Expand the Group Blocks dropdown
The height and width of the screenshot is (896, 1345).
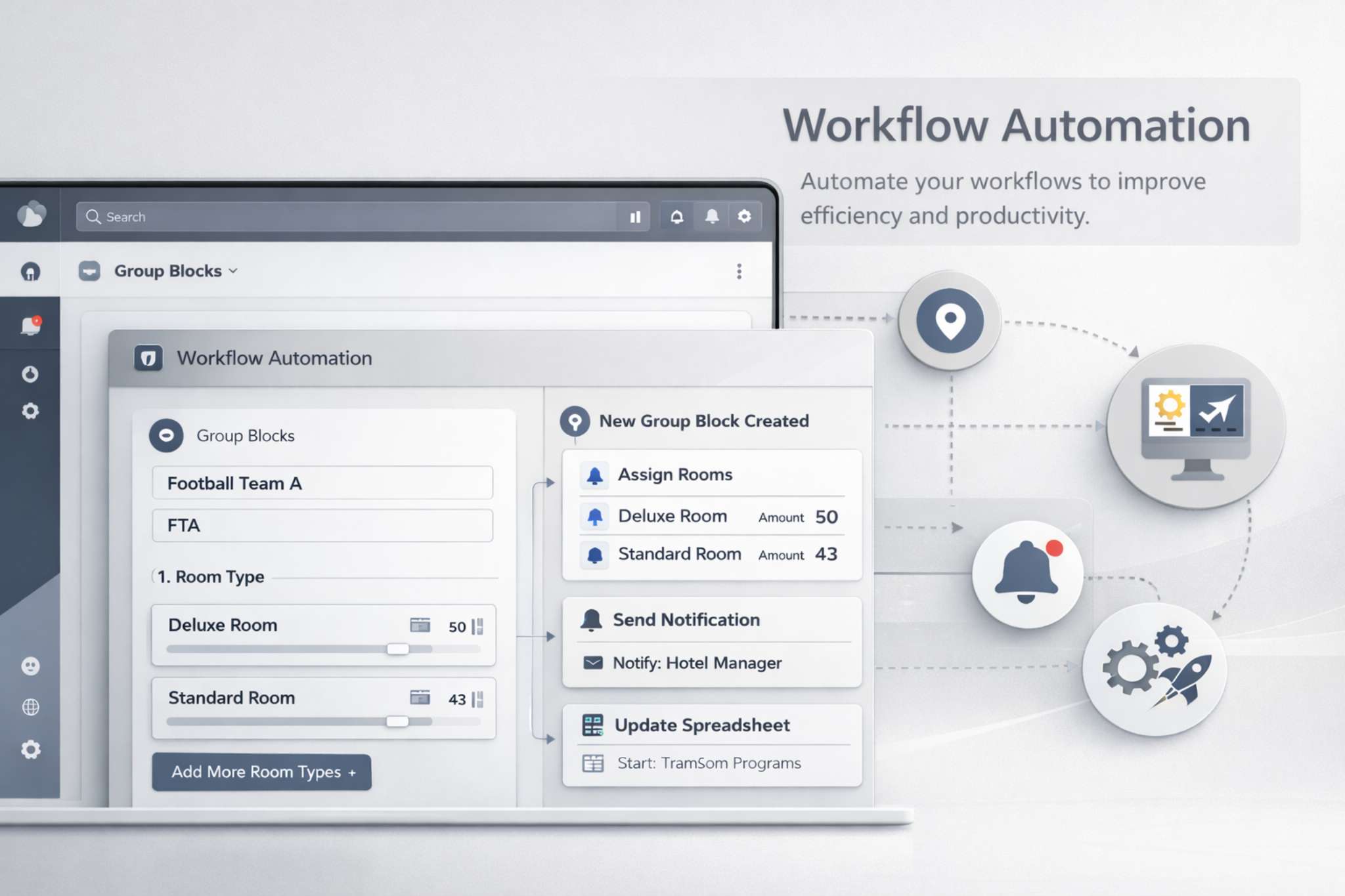point(234,271)
